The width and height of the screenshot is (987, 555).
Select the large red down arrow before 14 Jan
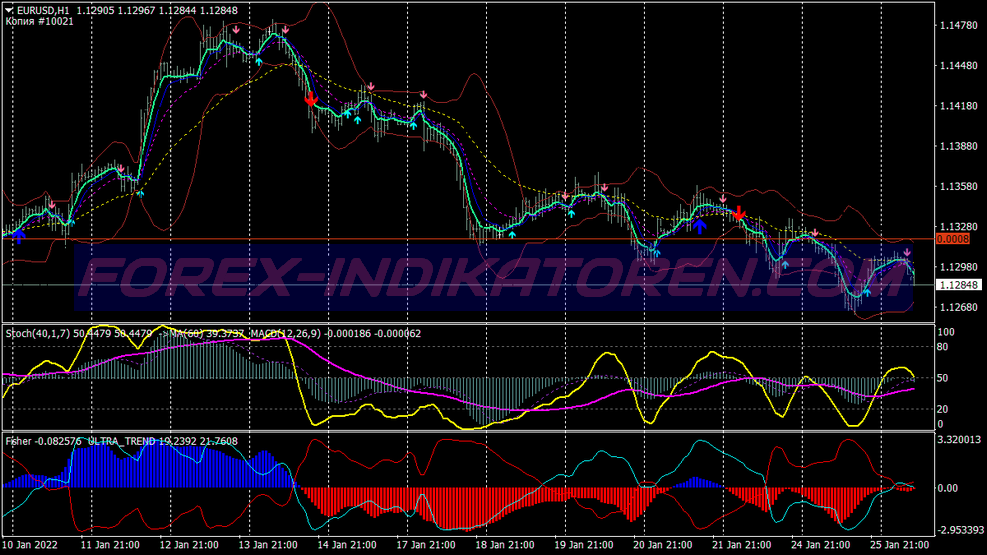point(311,99)
